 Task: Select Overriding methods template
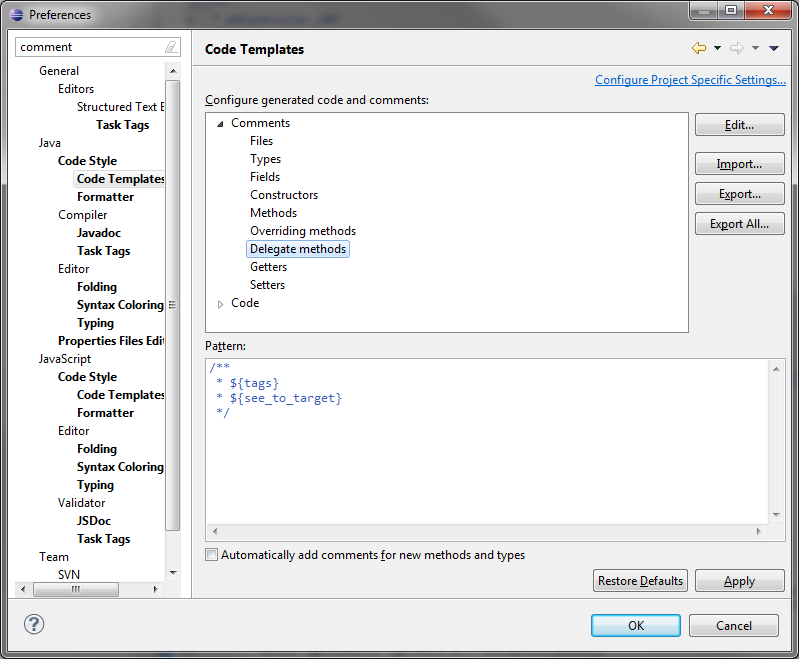click(x=303, y=231)
